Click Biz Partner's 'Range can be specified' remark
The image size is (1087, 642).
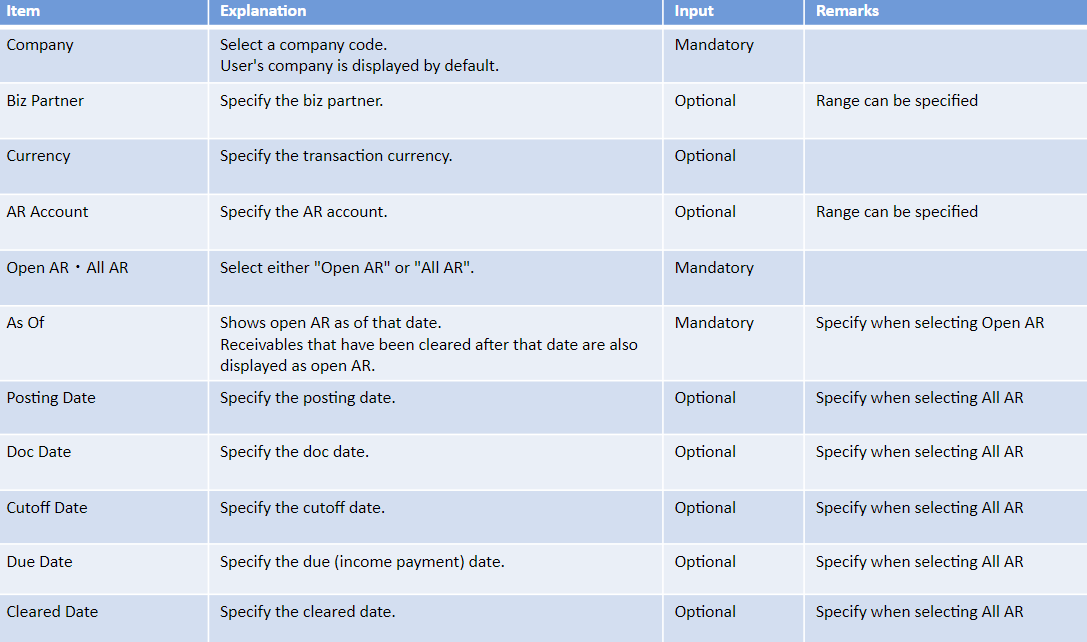click(x=896, y=101)
